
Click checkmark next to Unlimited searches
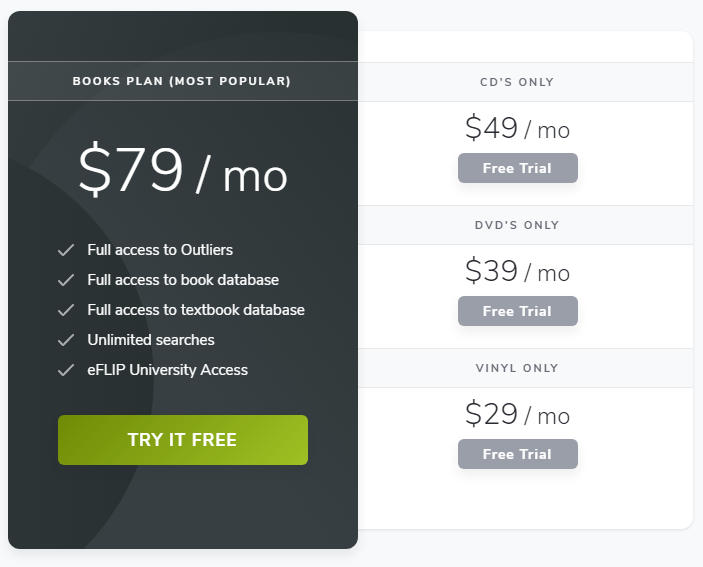[x=66, y=340]
